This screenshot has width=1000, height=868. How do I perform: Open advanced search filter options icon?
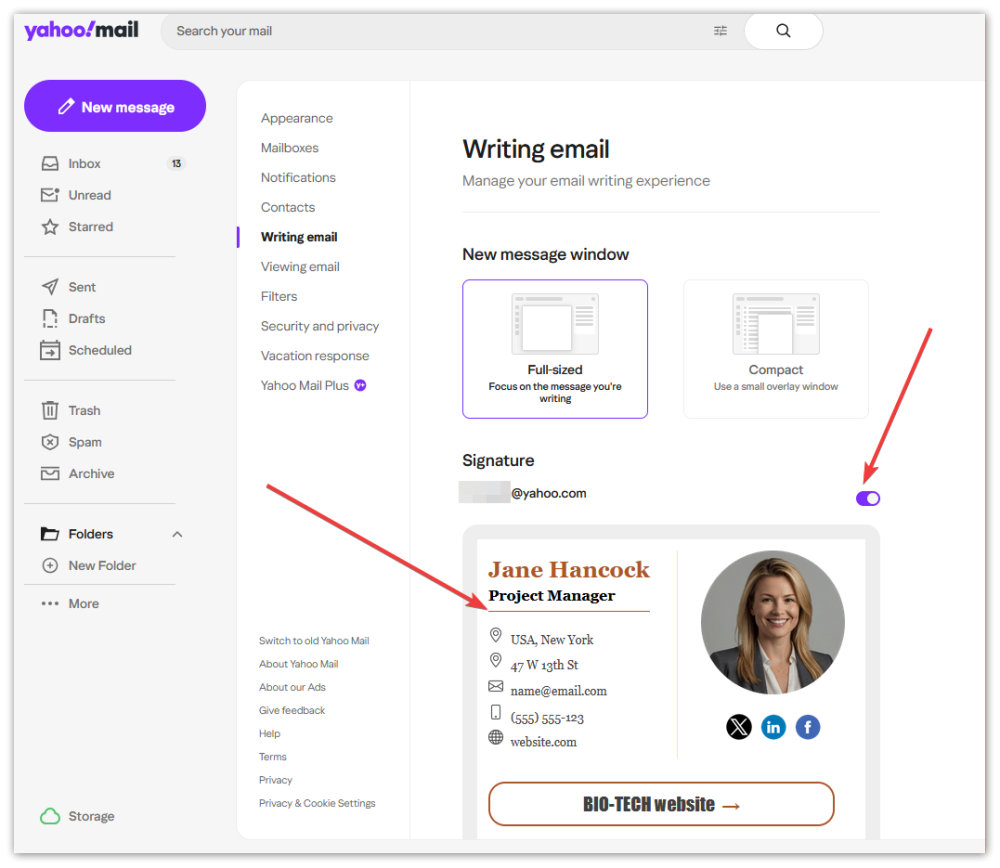click(720, 31)
